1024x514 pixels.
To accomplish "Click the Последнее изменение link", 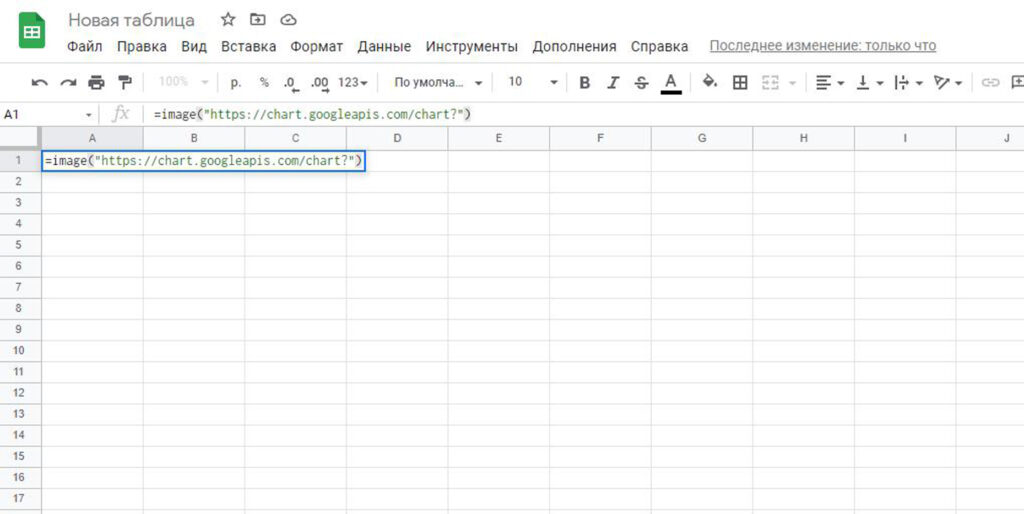I will 822,46.
